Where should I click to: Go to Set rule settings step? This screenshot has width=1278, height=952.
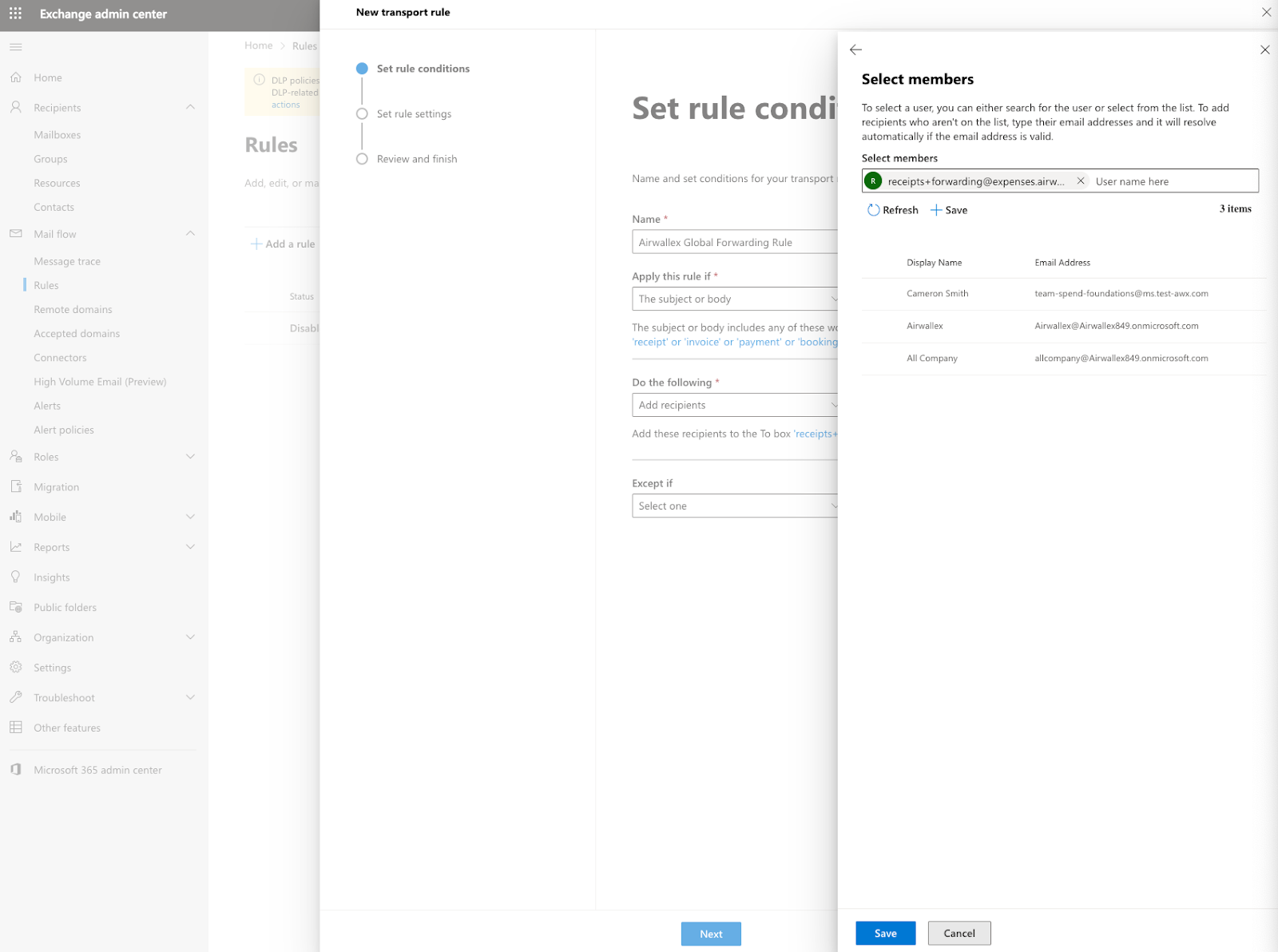[x=414, y=114]
